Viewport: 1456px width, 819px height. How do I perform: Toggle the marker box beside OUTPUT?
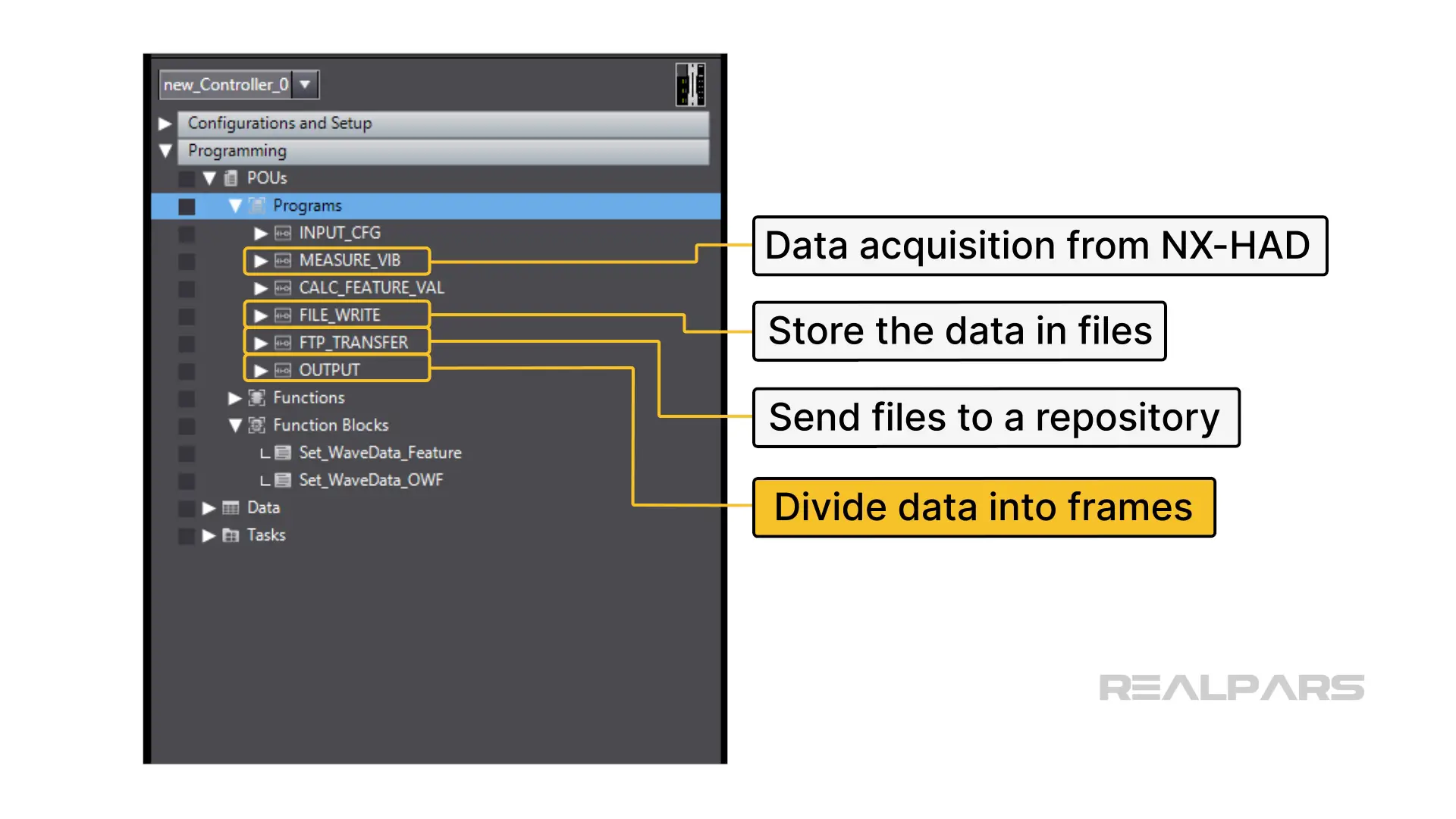coord(187,371)
